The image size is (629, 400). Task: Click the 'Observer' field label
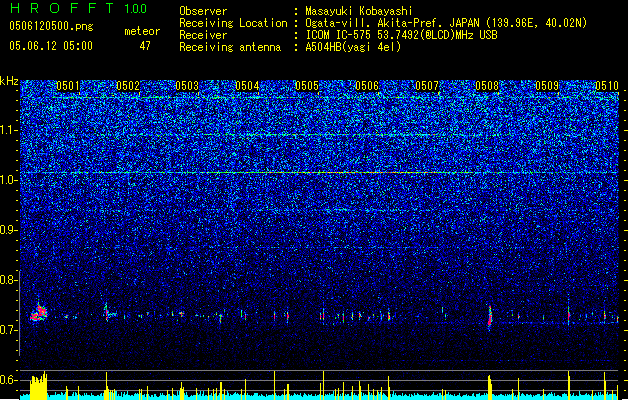coord(203,11)
